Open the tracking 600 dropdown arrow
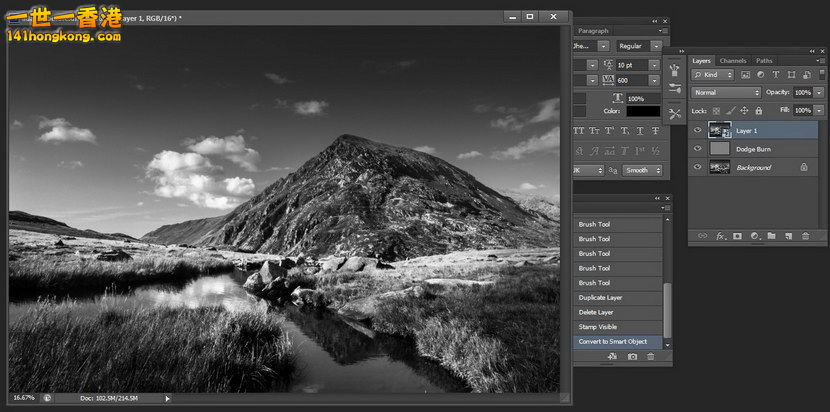Image resolution: width=830 pixels, height=412 pixels. point(655,80)
